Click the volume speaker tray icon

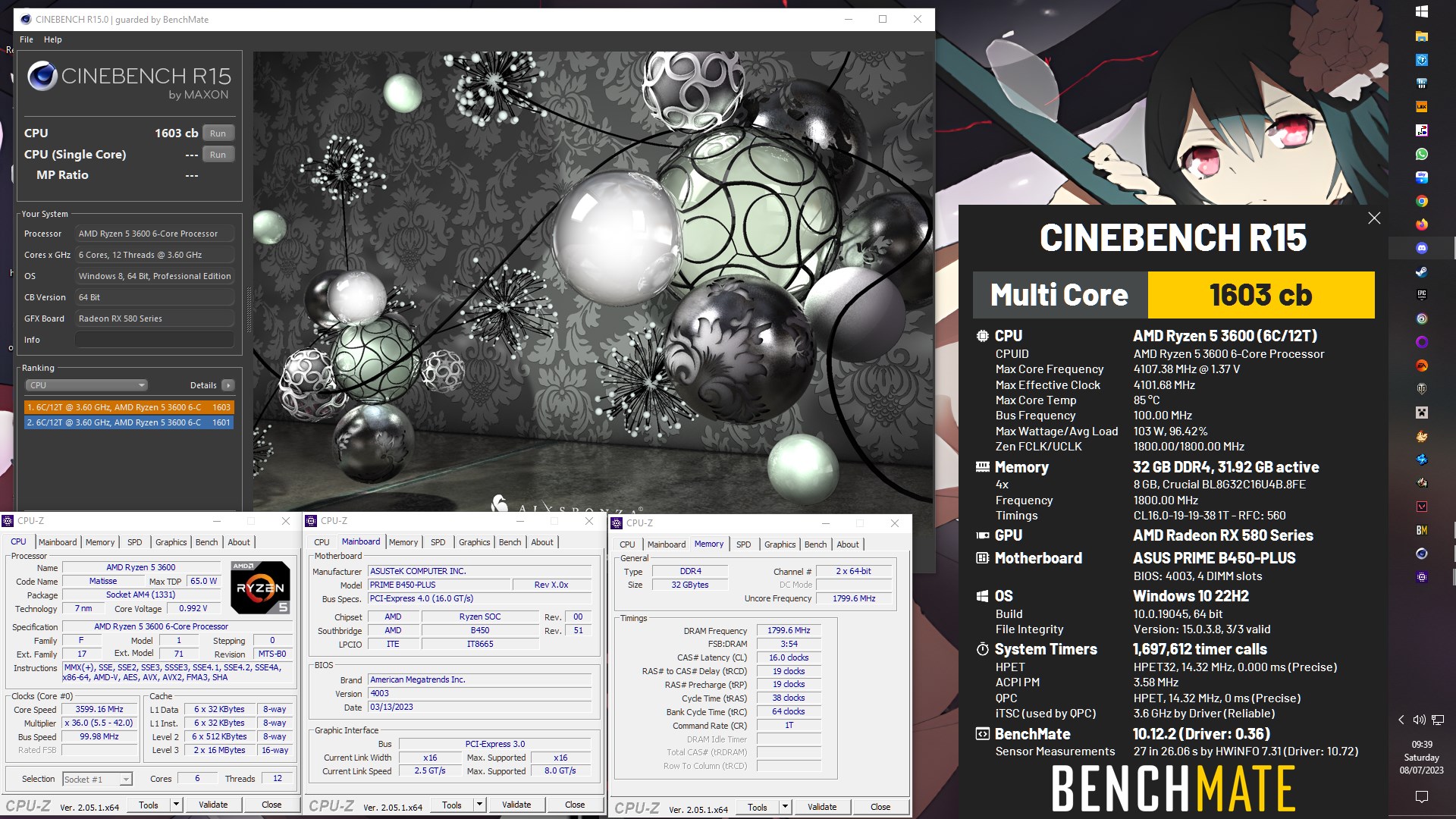point(1419,720)
